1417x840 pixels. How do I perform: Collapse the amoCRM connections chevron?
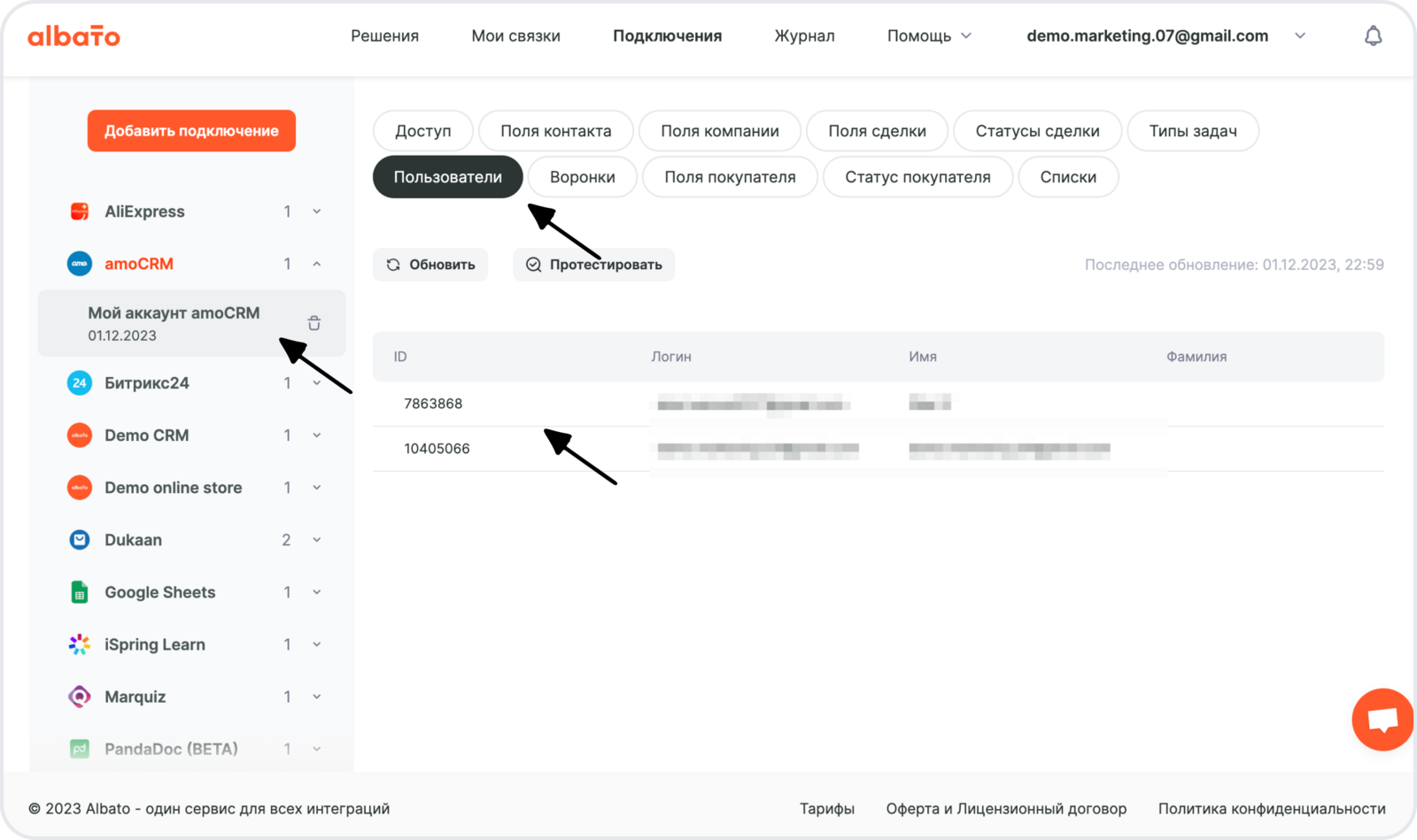coord(316,264)
